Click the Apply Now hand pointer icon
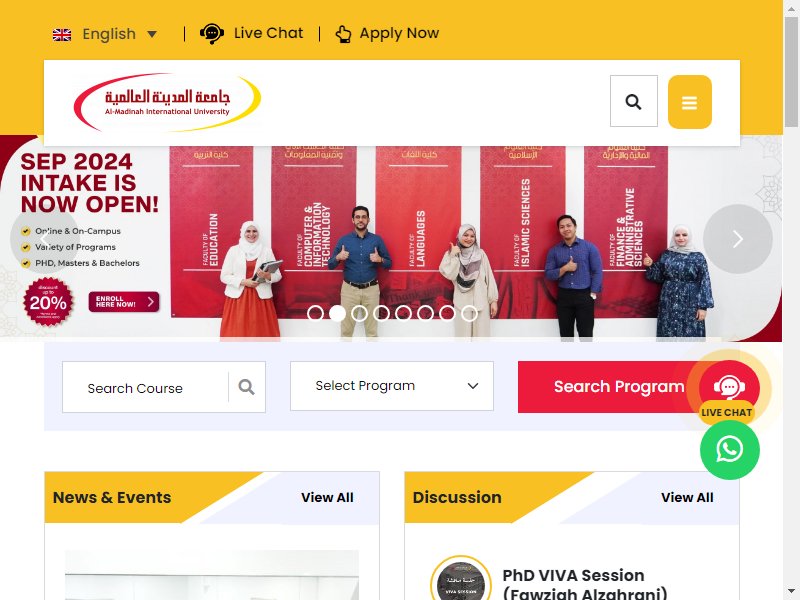The width and height of the screenshot is (800, 600). (x=343, y=34)
